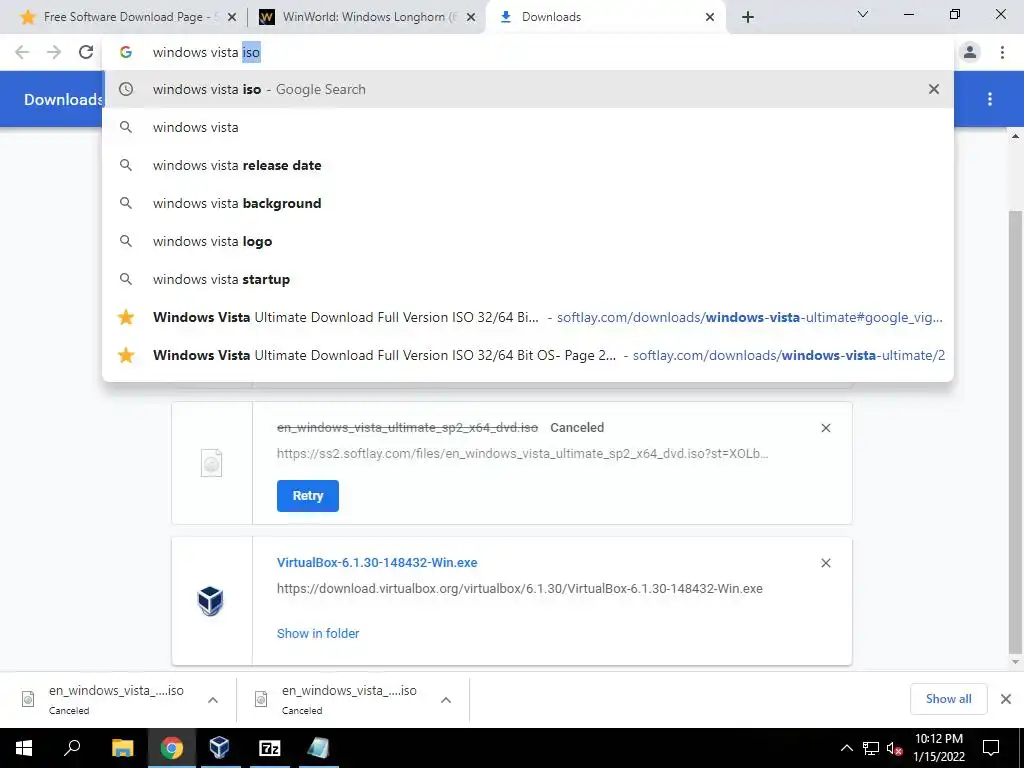This screenshot has width=1024, height=768.
Task: Click the network icon in the tray
Action: [871, 748]
